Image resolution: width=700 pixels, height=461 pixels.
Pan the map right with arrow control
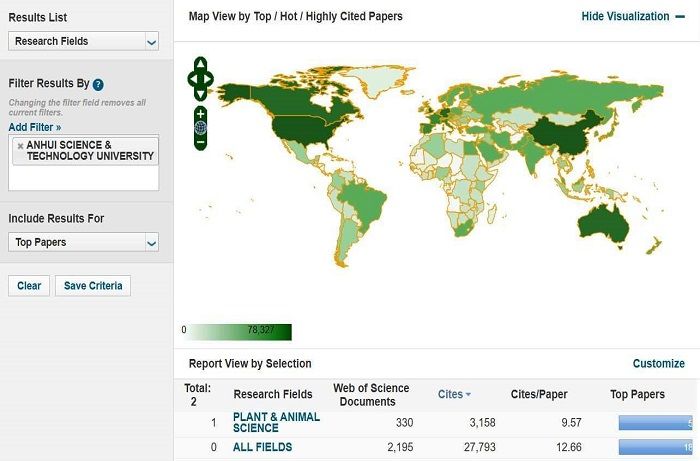tap(208, 78)
